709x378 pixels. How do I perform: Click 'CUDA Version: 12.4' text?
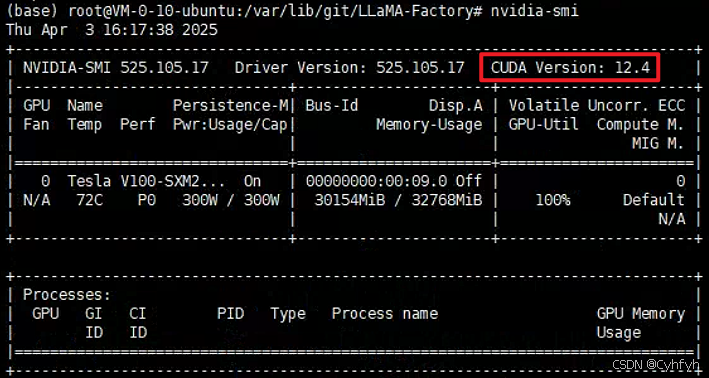(571, 68)
